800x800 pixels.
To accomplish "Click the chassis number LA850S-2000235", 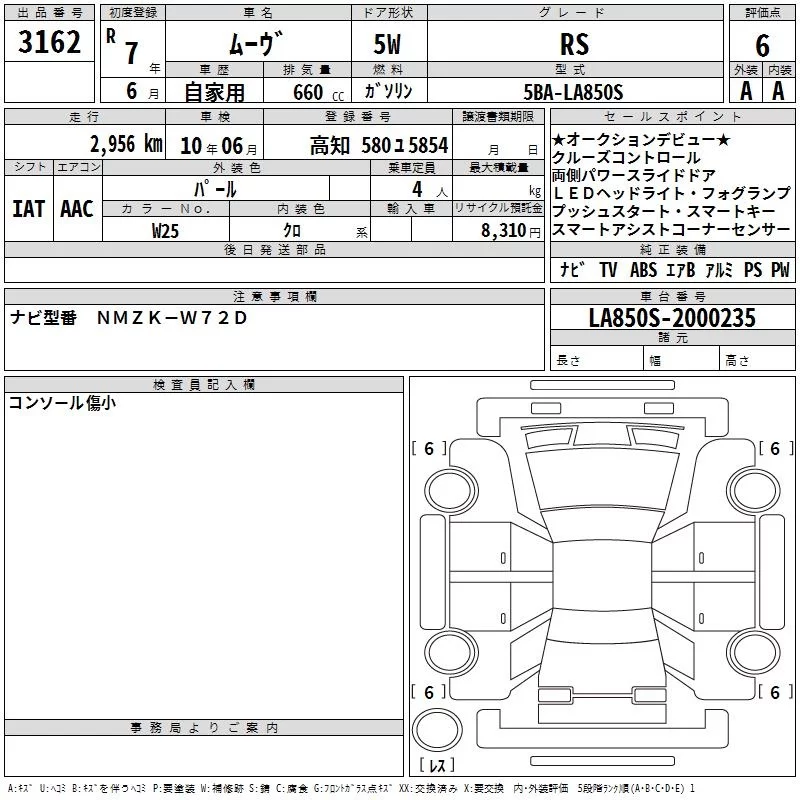I will tap(672, 318).
